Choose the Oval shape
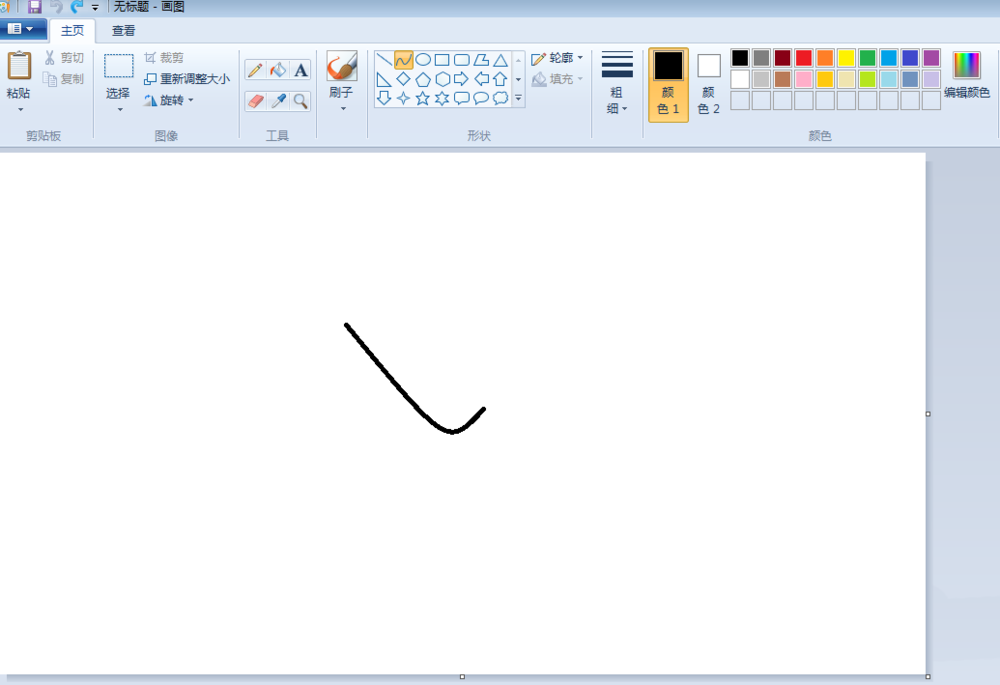This screenshot has width=1000, height=685. click(423, 60)
